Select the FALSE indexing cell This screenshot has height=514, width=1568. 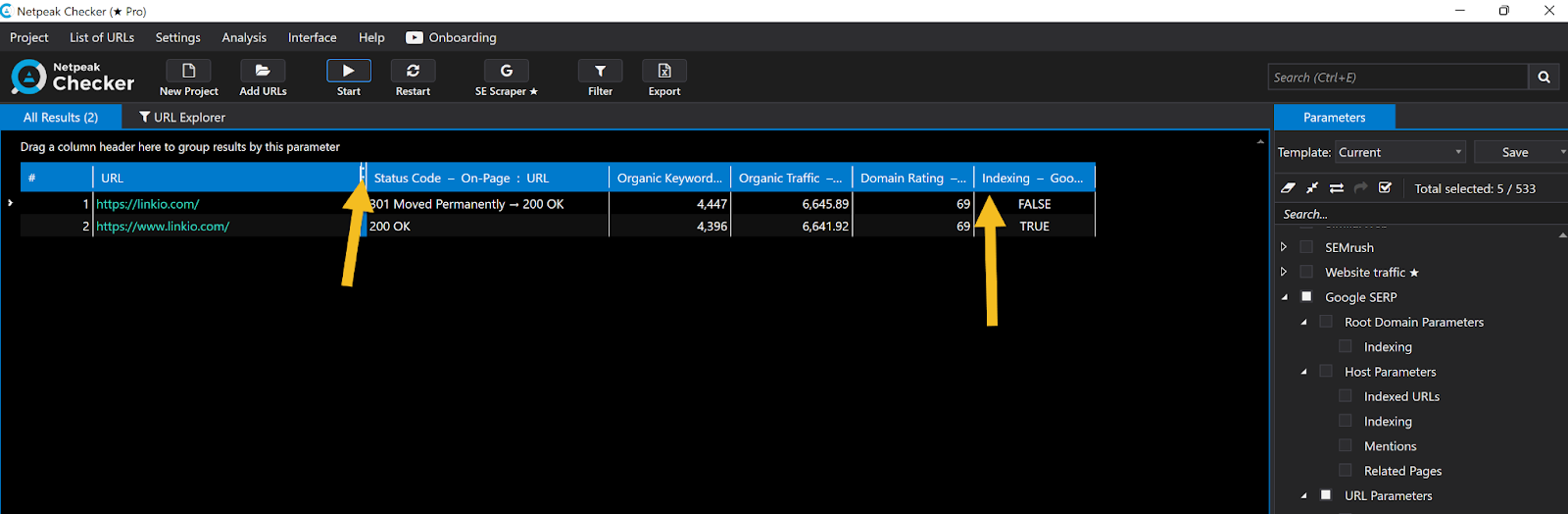[1034, 204]
